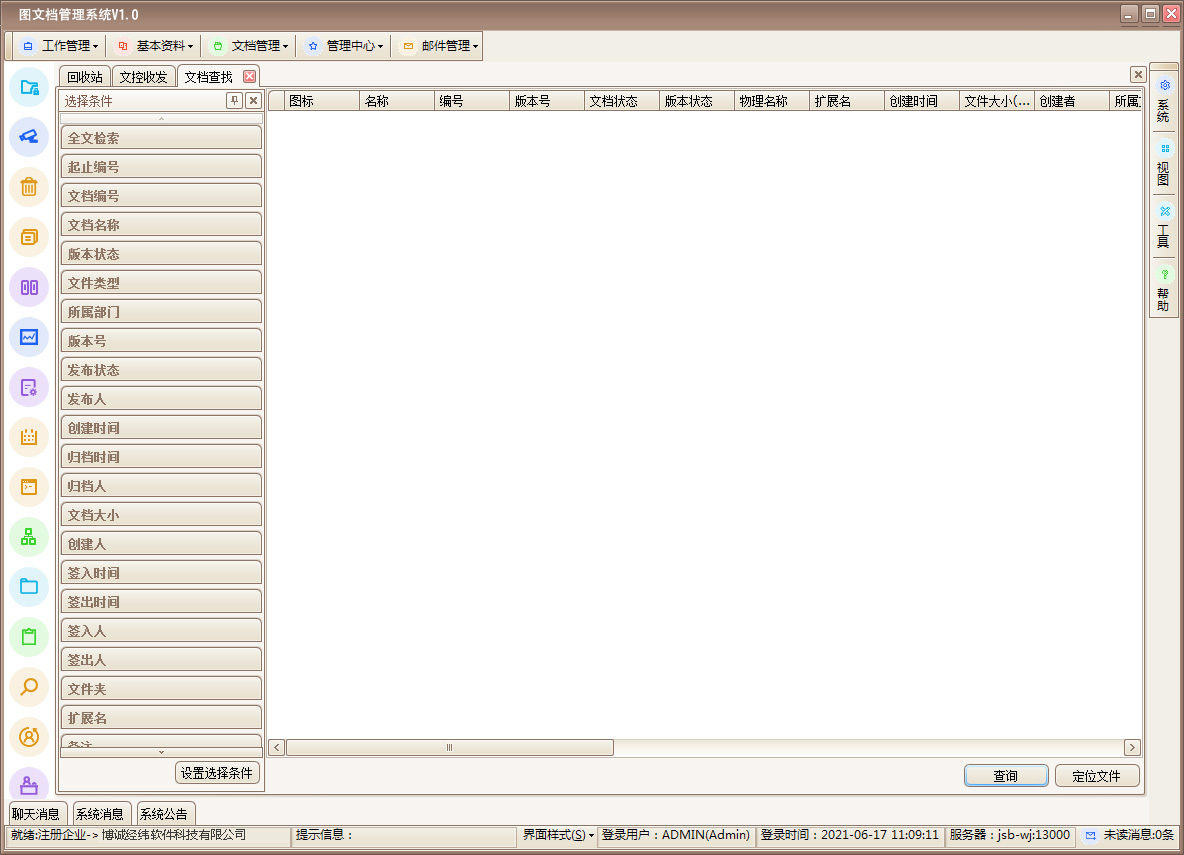
Task: Open the 系统 panel icon on right edge
Action: pyautogui.click(x=1163, y=98)
